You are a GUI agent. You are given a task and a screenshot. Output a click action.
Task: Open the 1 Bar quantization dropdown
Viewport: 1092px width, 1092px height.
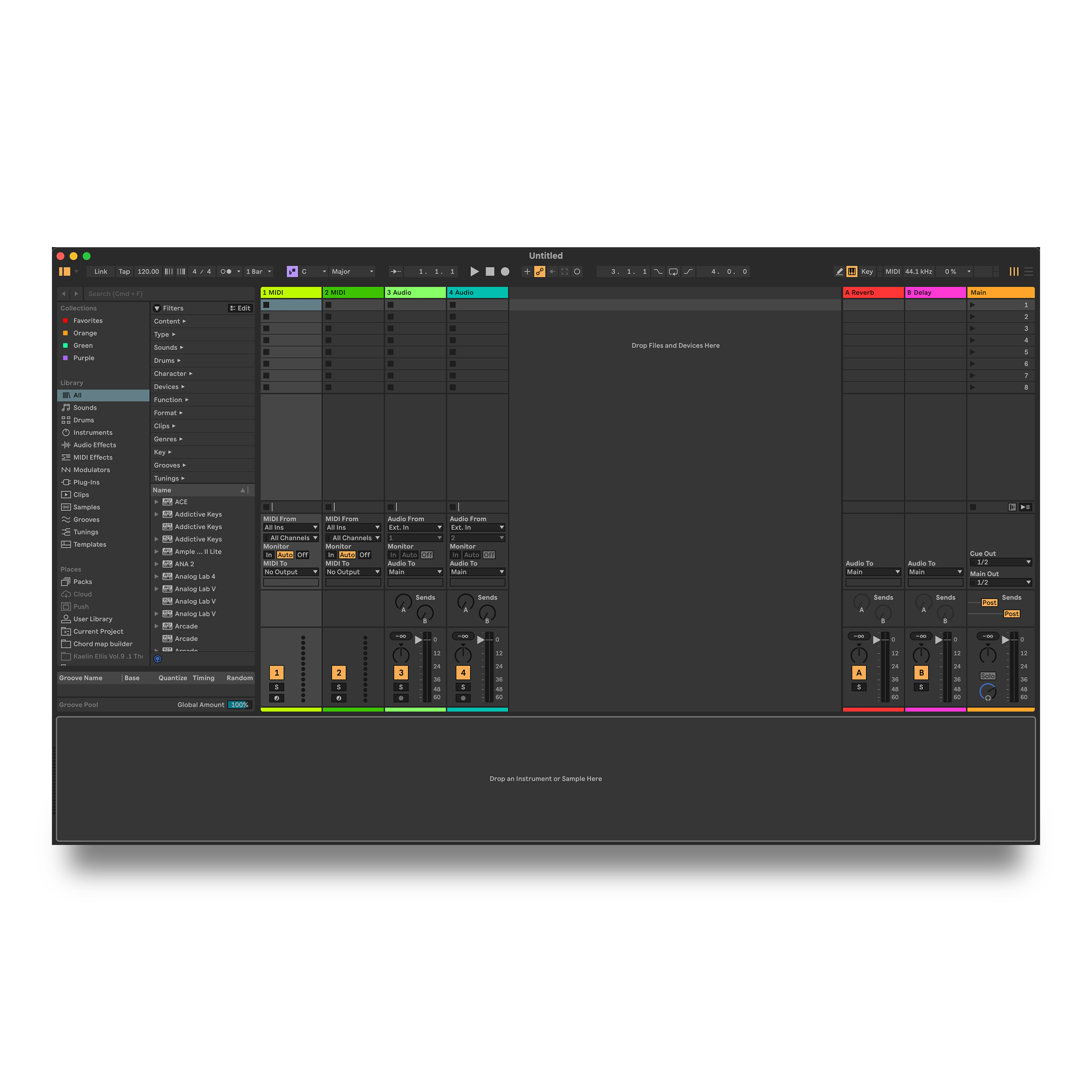click(259, 271)
